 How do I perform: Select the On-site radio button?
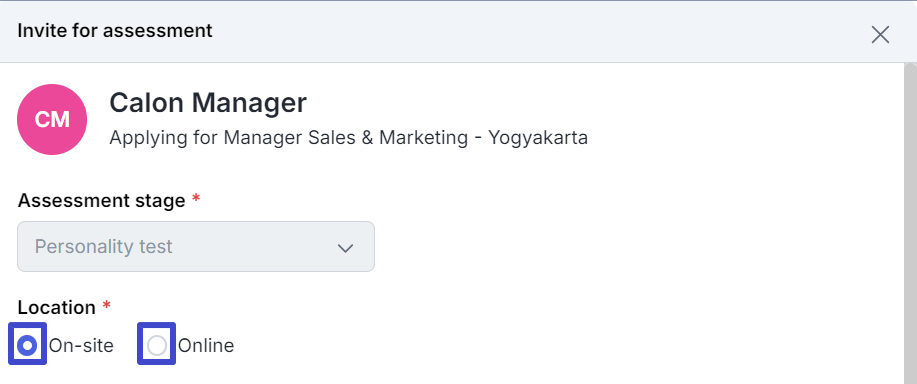pos(27,344)
